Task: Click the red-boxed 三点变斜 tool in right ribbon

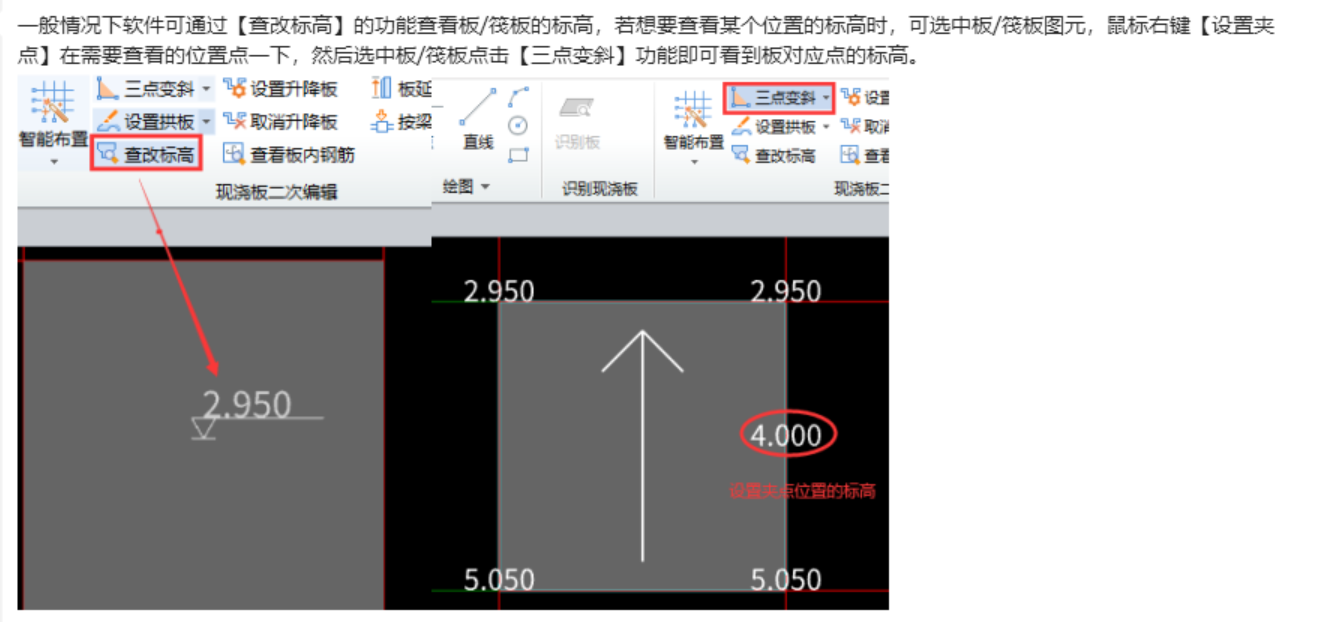Action: [x=778, y=98]
